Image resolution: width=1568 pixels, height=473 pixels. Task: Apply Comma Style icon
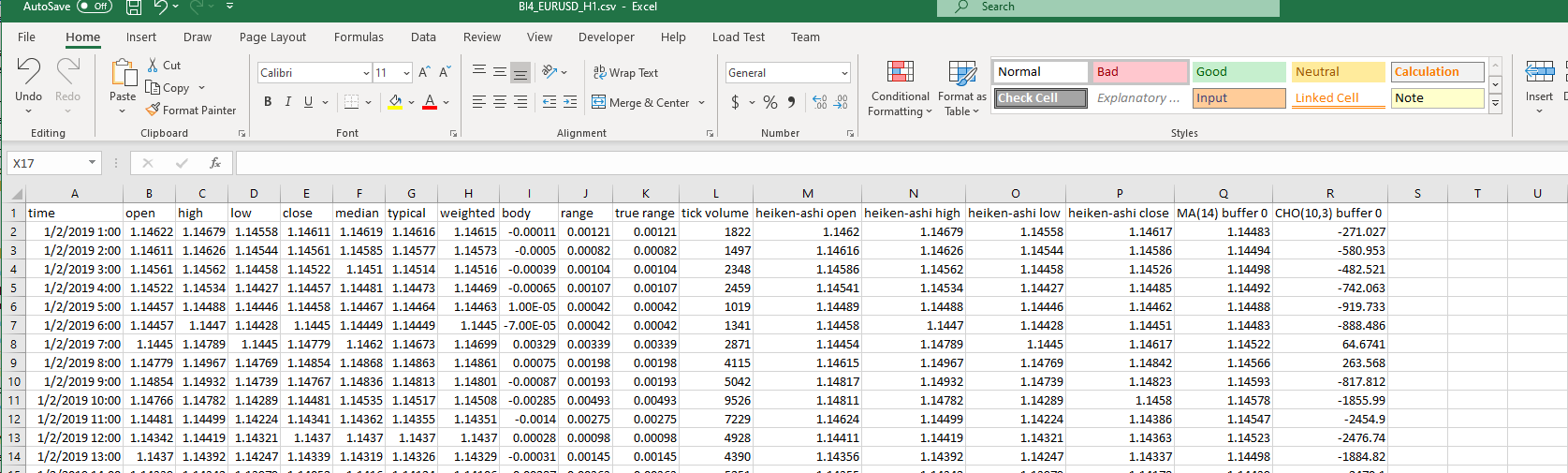coord(792,101)
